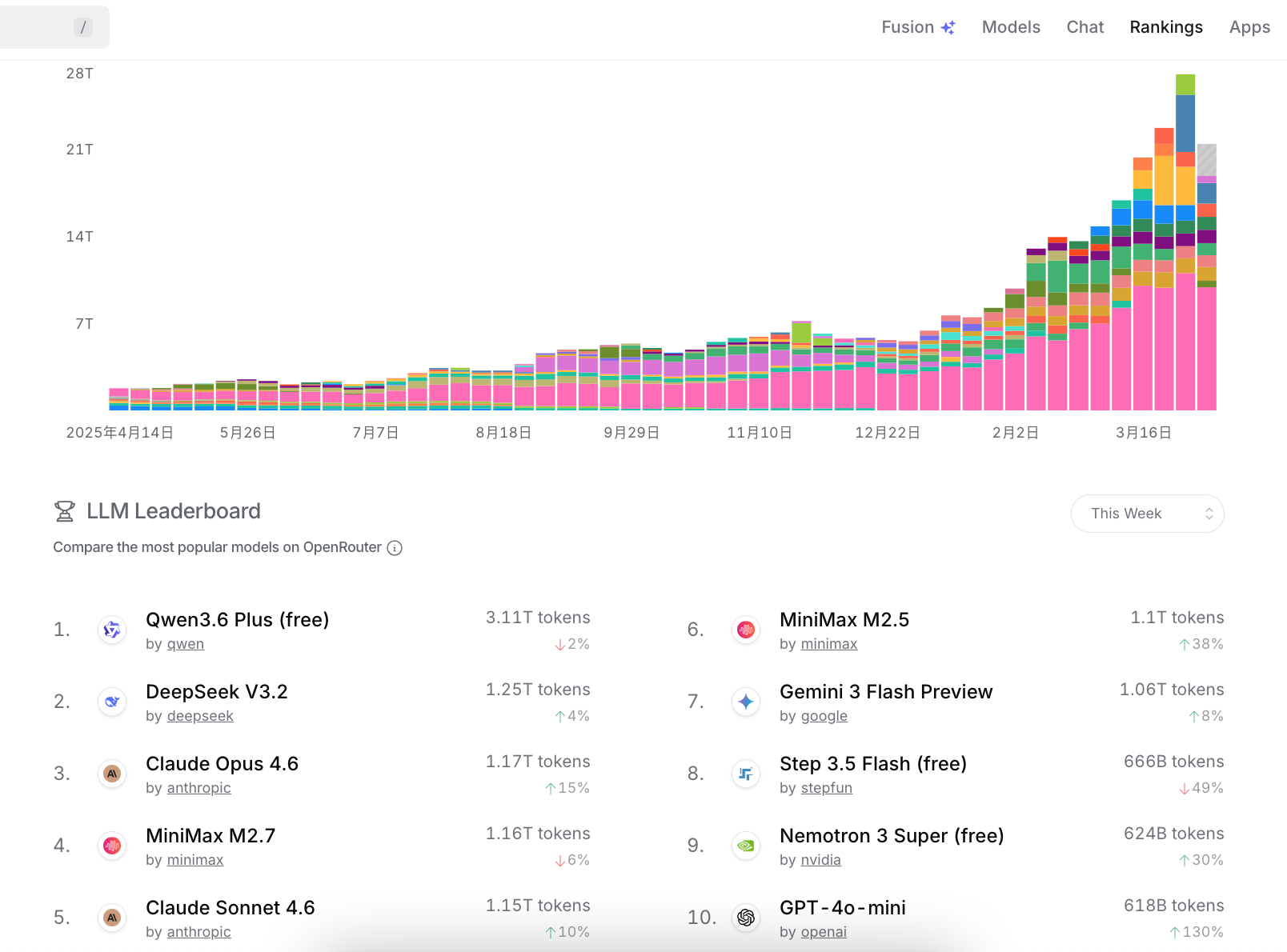Screen dimensions: 1287x952
Task: Click the tallest chart bar's blue segment
Action: (1185, 122)
